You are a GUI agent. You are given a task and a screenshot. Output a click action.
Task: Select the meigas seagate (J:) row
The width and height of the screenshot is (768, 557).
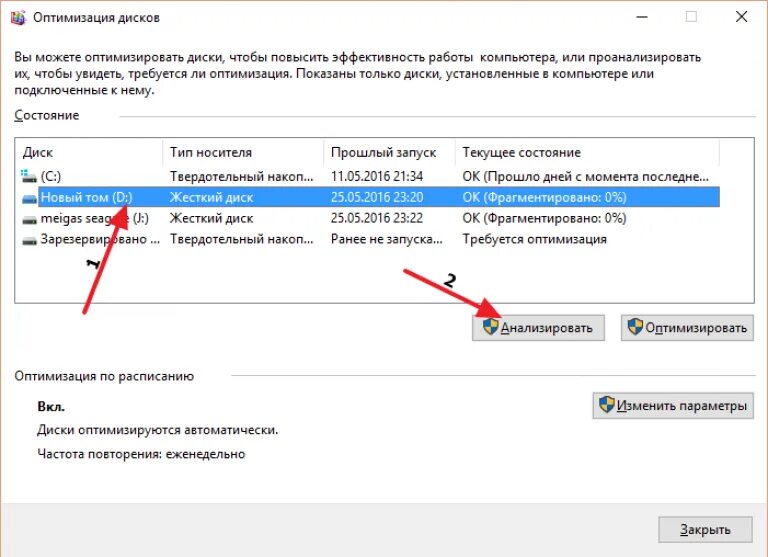pos(370,218)
